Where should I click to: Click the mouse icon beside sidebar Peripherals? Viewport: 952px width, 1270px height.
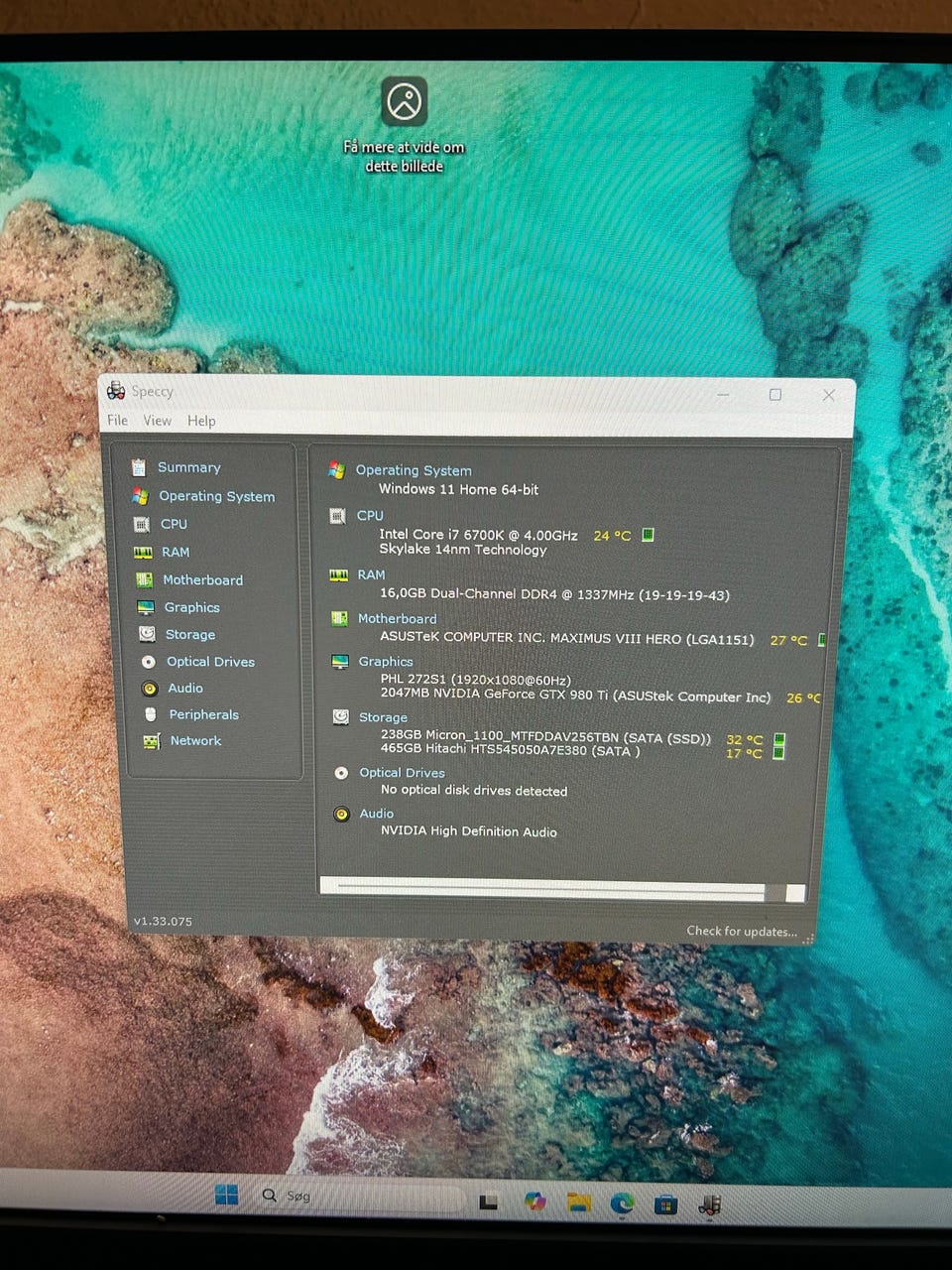point(151,714)
